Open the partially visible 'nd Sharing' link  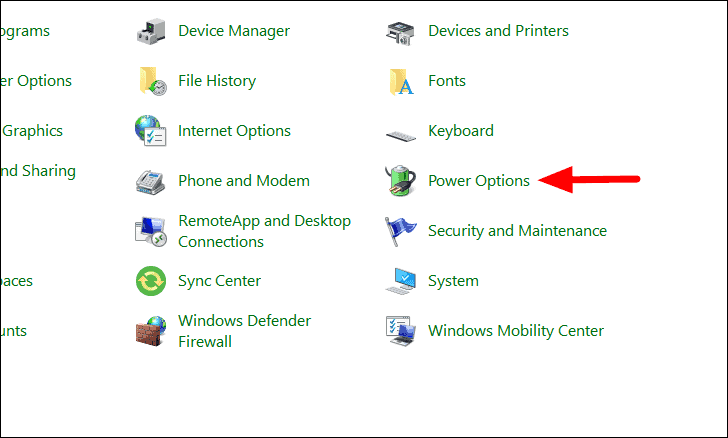tap(38, 171)
